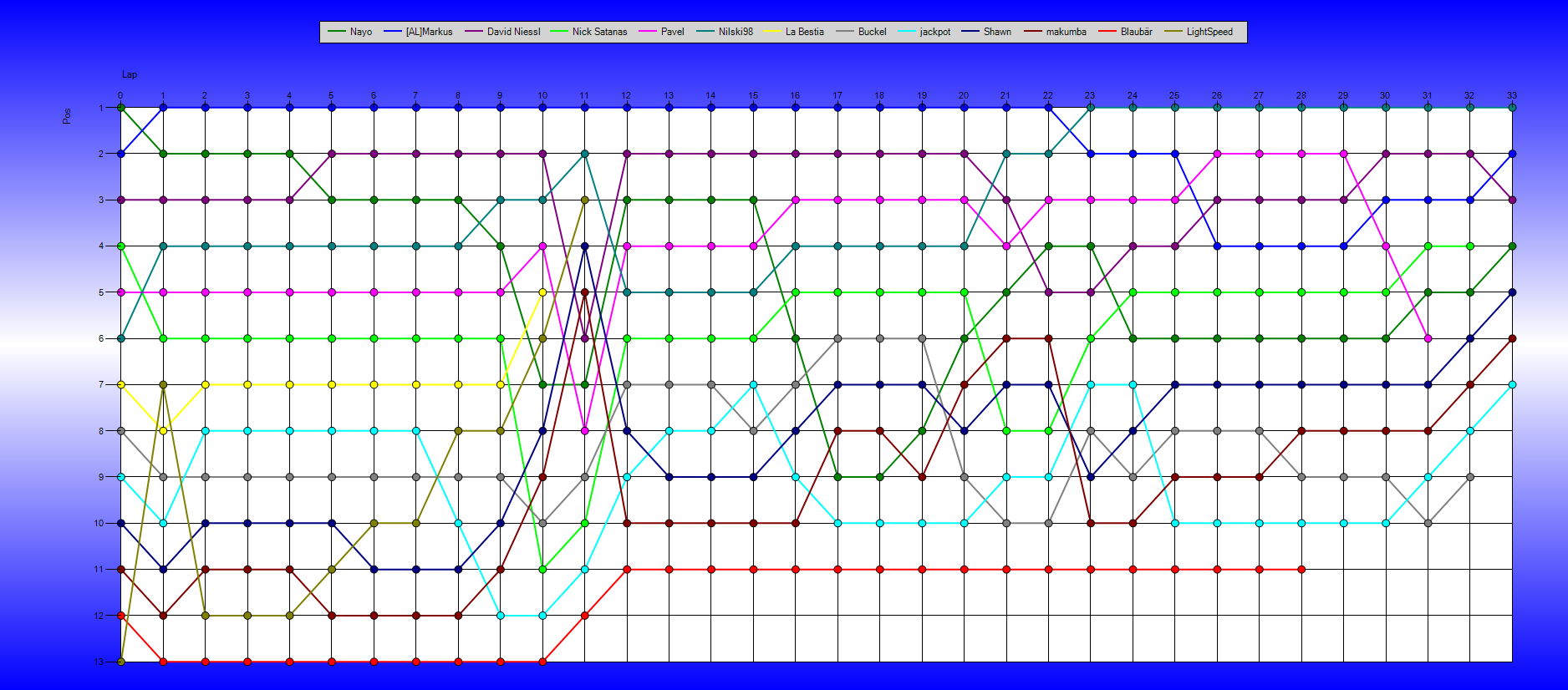
Task: Select position 4 on the Pos axis
Action: [x=100, y=246]
